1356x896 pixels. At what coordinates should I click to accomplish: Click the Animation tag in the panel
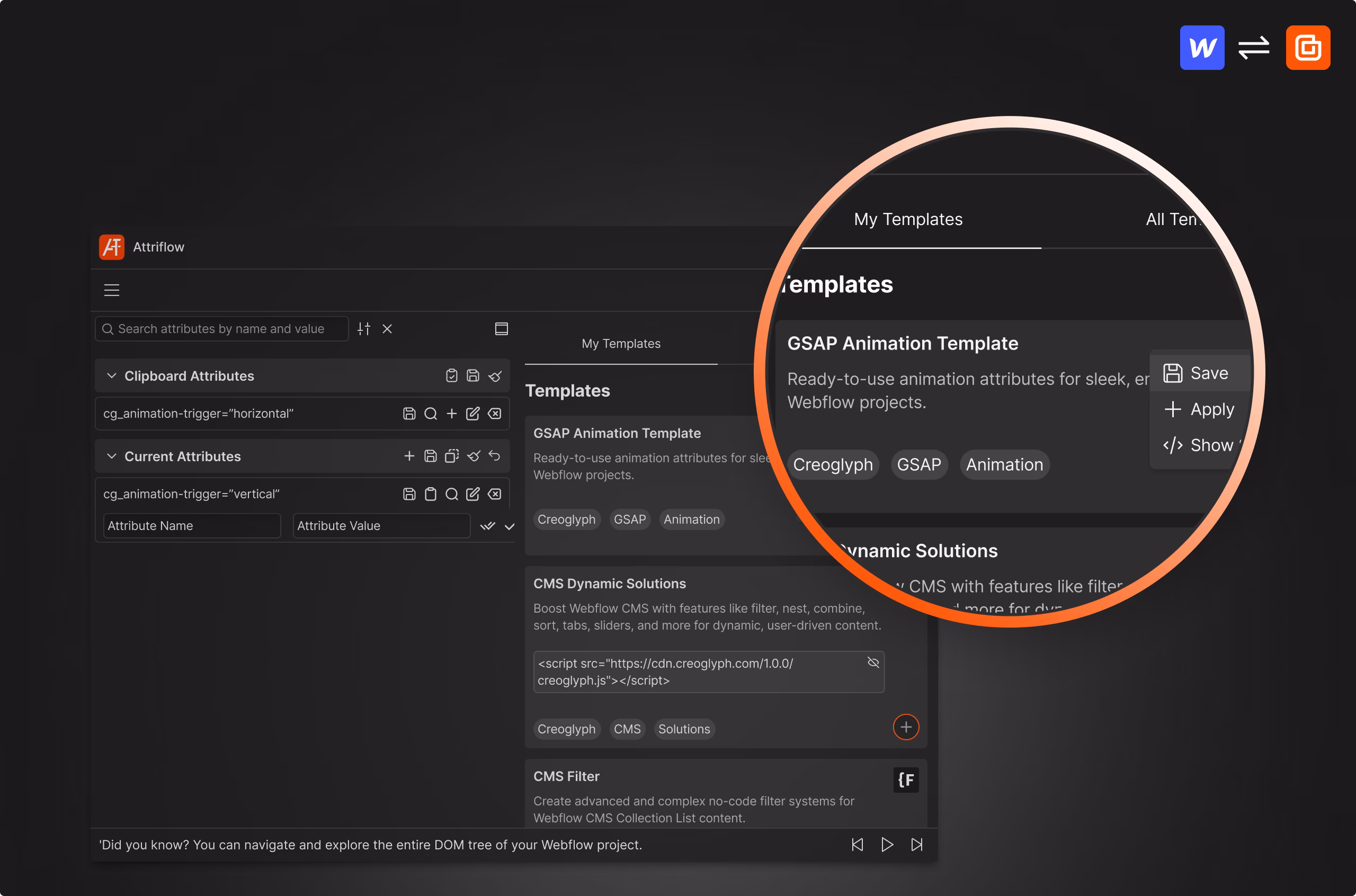tap(691, 519)
